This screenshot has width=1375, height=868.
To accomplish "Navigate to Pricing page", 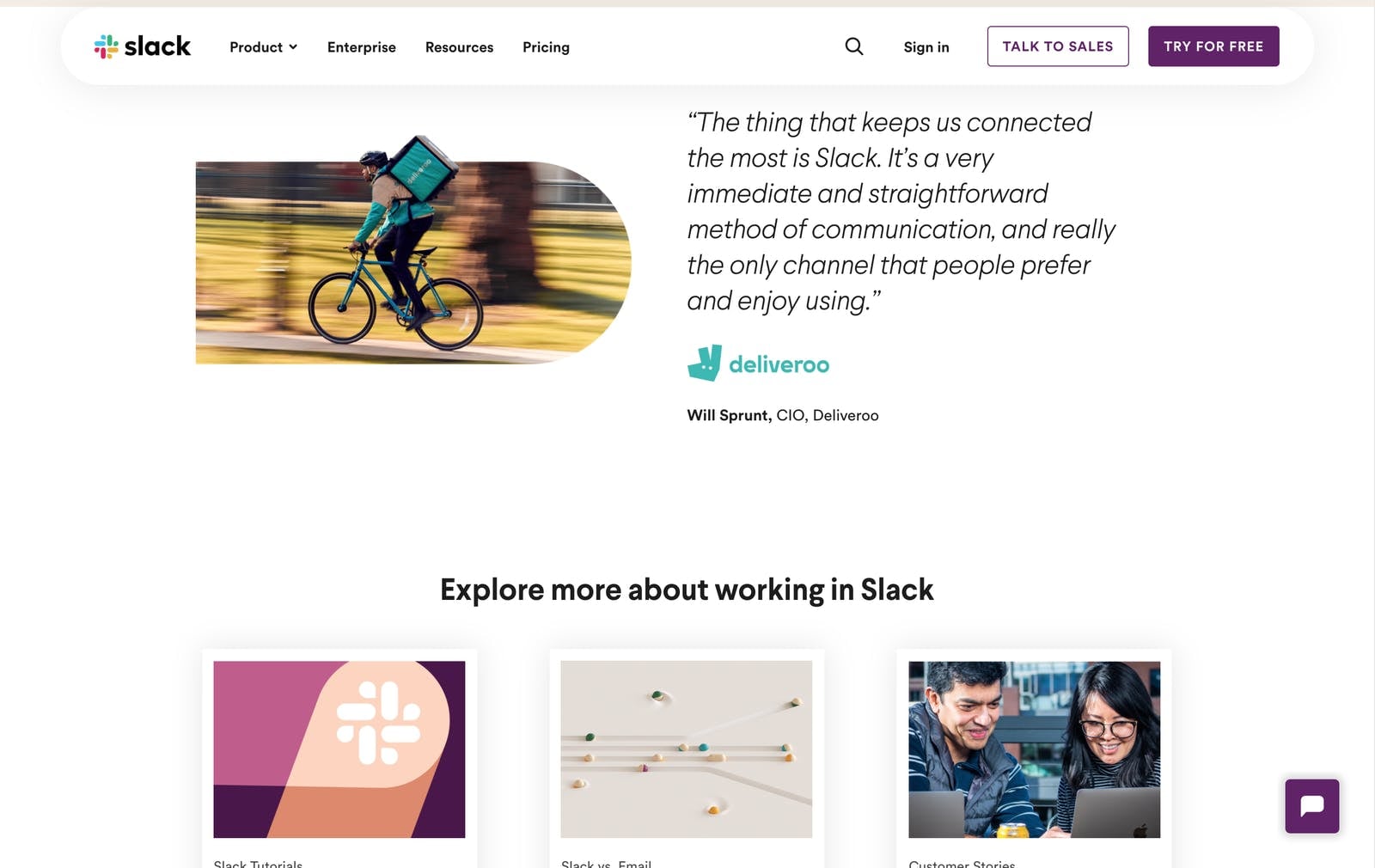I will [546, 47].
